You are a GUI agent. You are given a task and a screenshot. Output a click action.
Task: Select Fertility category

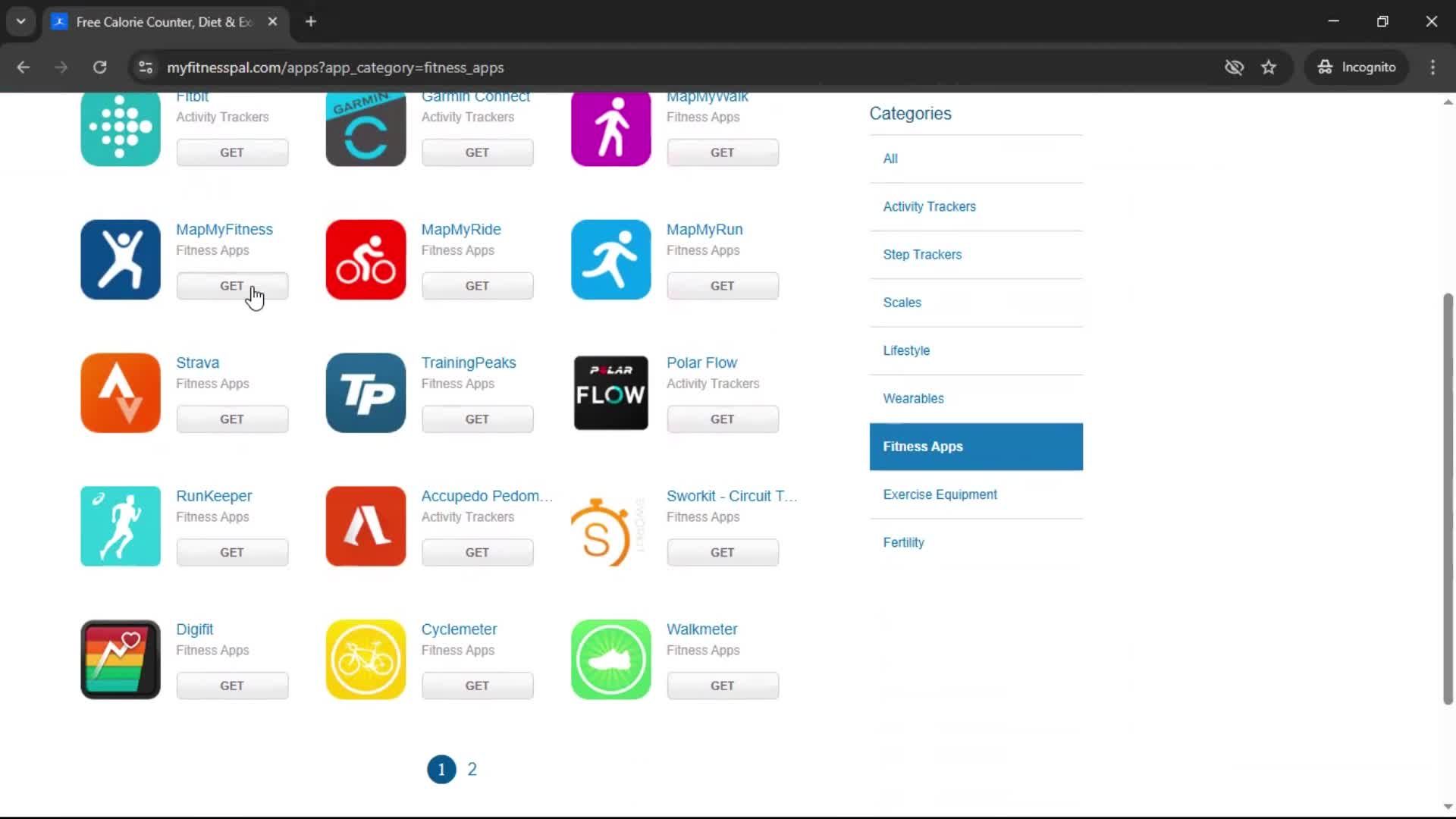pyautogui.click(x=976, y=542)
